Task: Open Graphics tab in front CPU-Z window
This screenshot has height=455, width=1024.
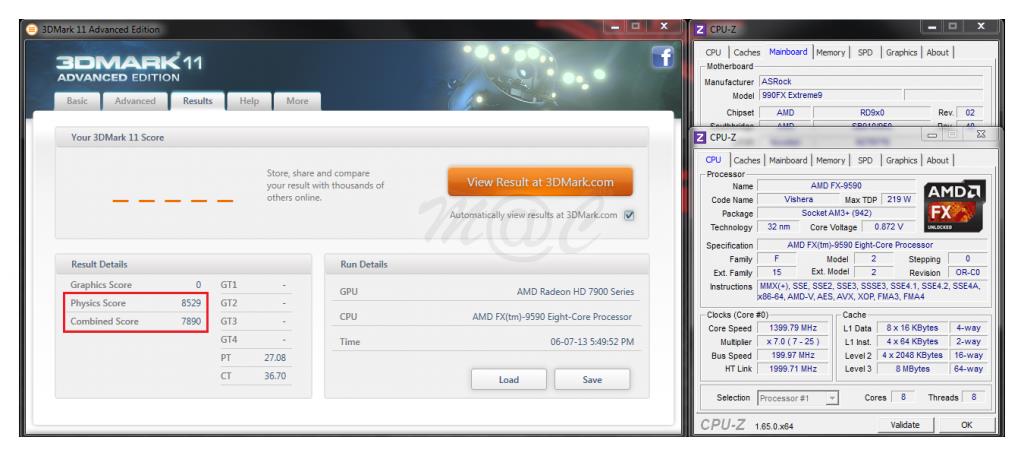Action: click(x=901, y=160)
